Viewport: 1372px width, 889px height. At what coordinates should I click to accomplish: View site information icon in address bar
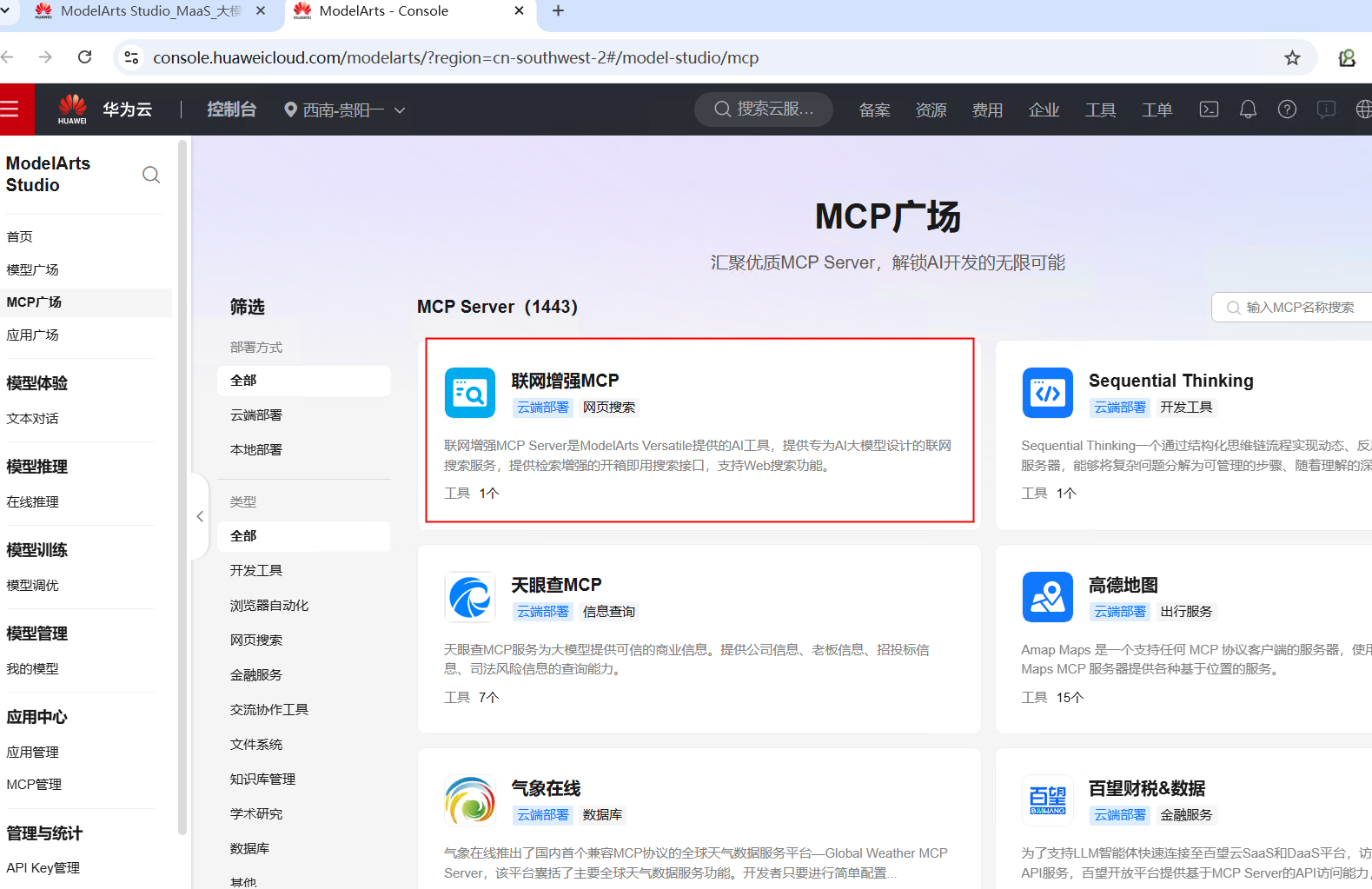point(131,57)
